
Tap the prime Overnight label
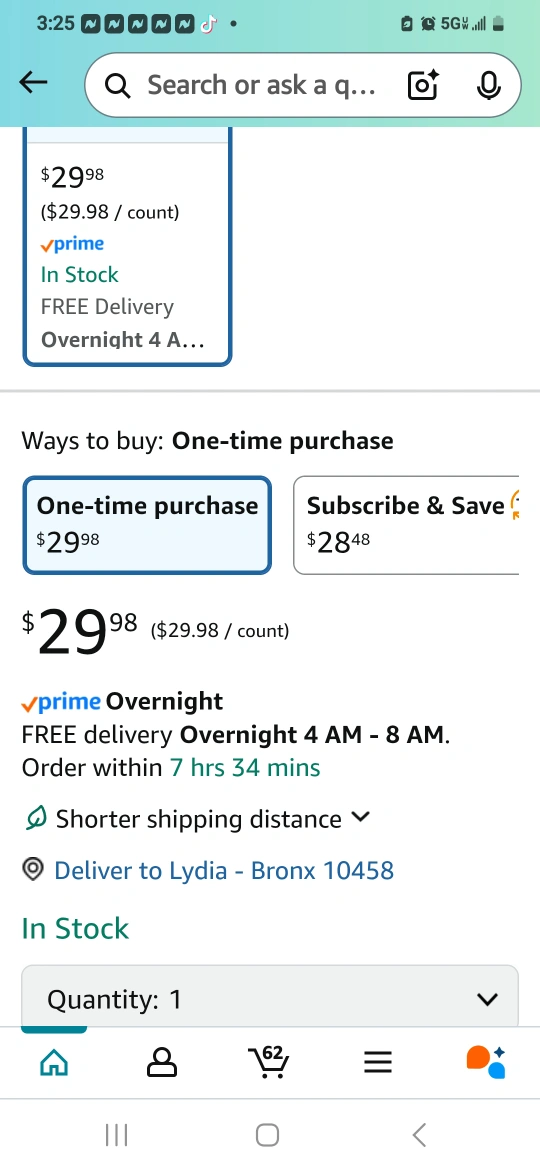[x=122, y=701]
